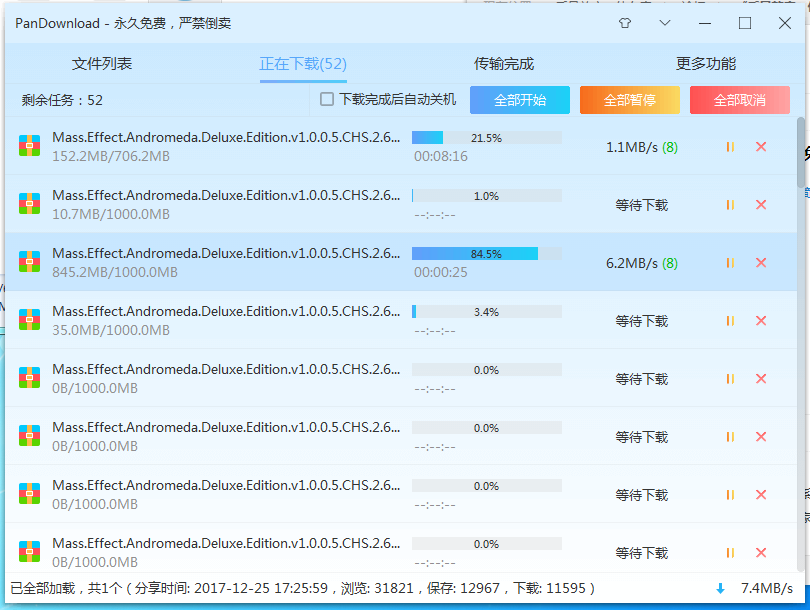Click the archive file icon of the 10.7MB/1000.0MB item
Viewport: 810px width, 610px height.
(29, 204)
